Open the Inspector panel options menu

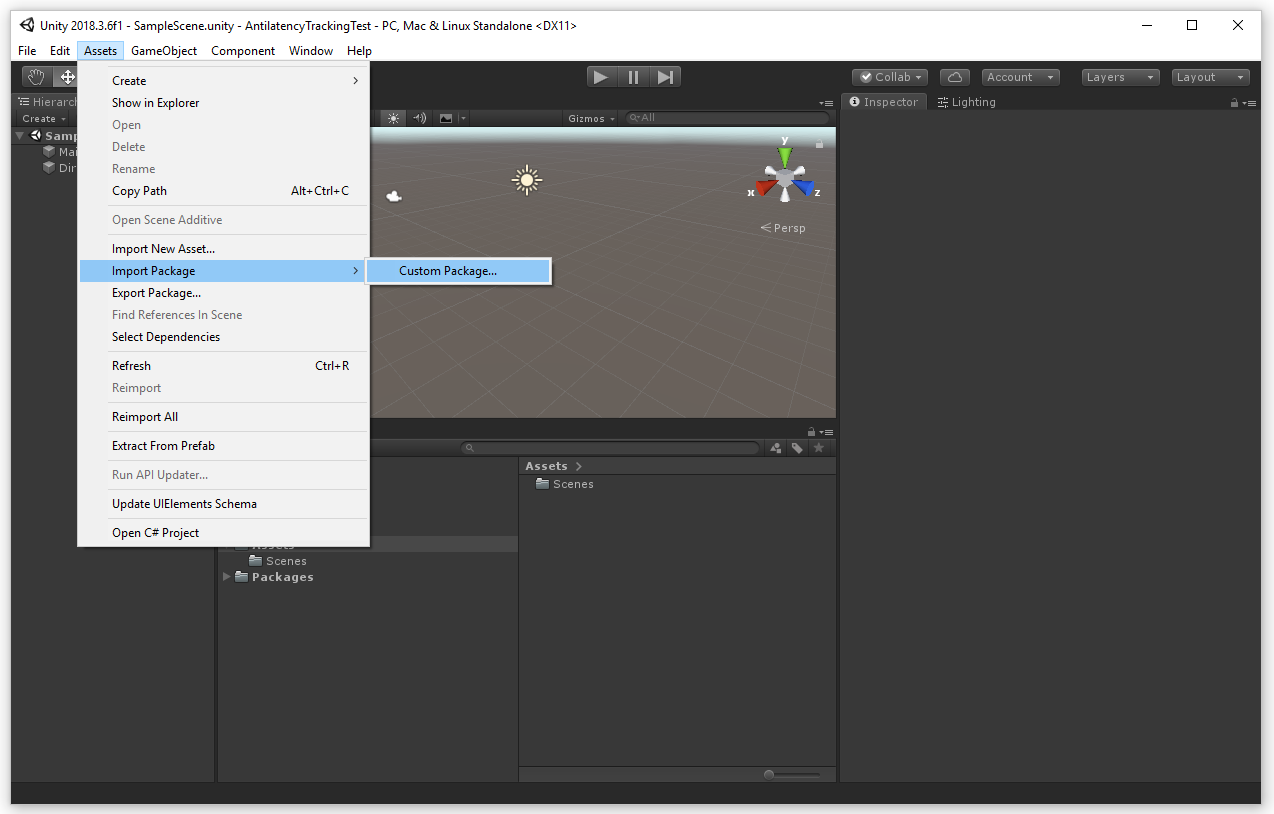[1249, 103]
